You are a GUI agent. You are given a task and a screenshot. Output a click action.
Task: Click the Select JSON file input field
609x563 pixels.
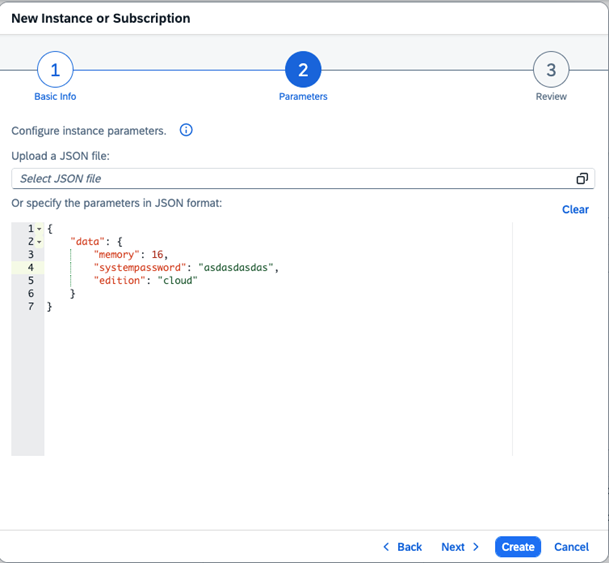tap(290, 179)
